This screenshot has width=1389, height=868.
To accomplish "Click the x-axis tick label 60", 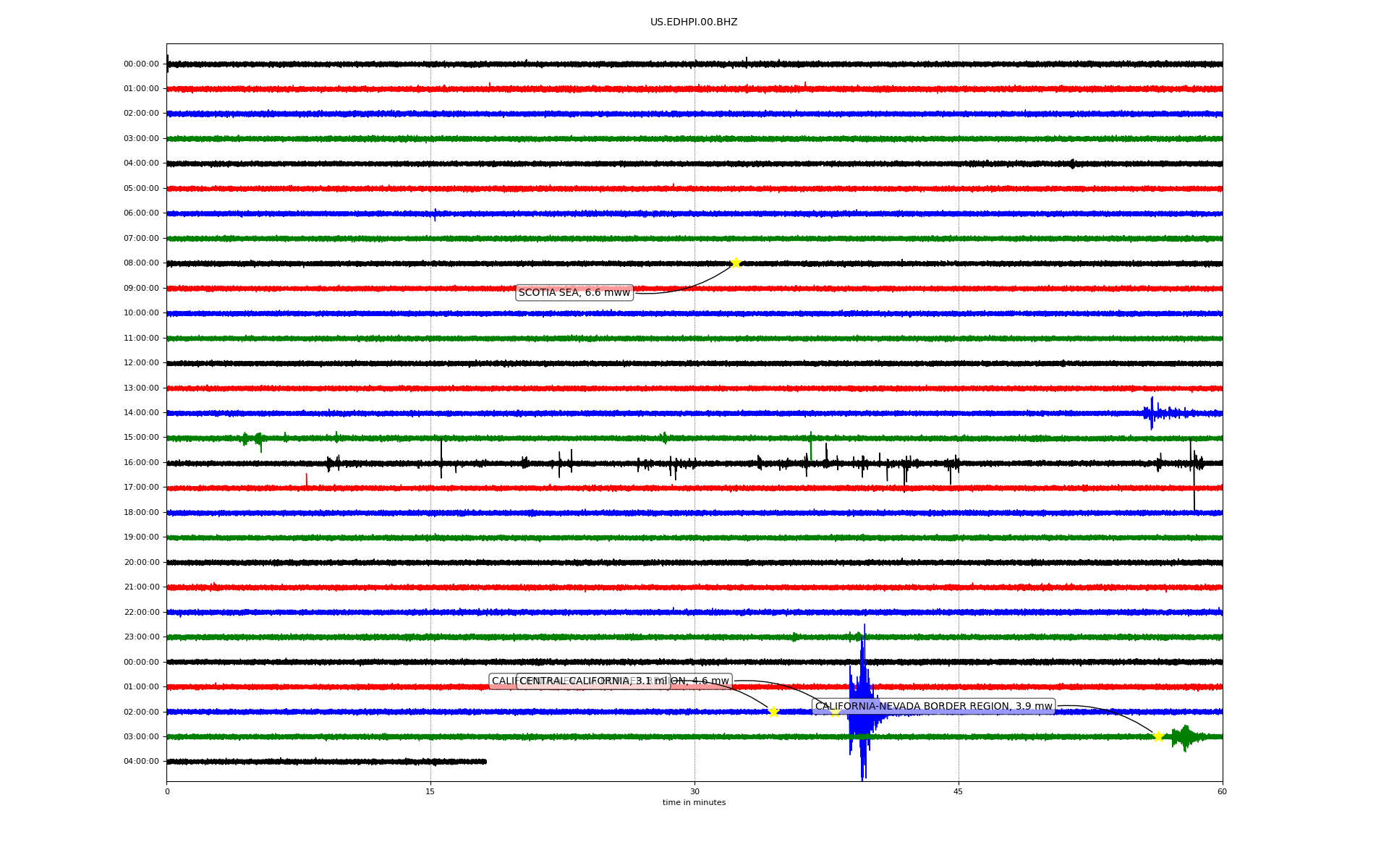I will (1222, 792).
